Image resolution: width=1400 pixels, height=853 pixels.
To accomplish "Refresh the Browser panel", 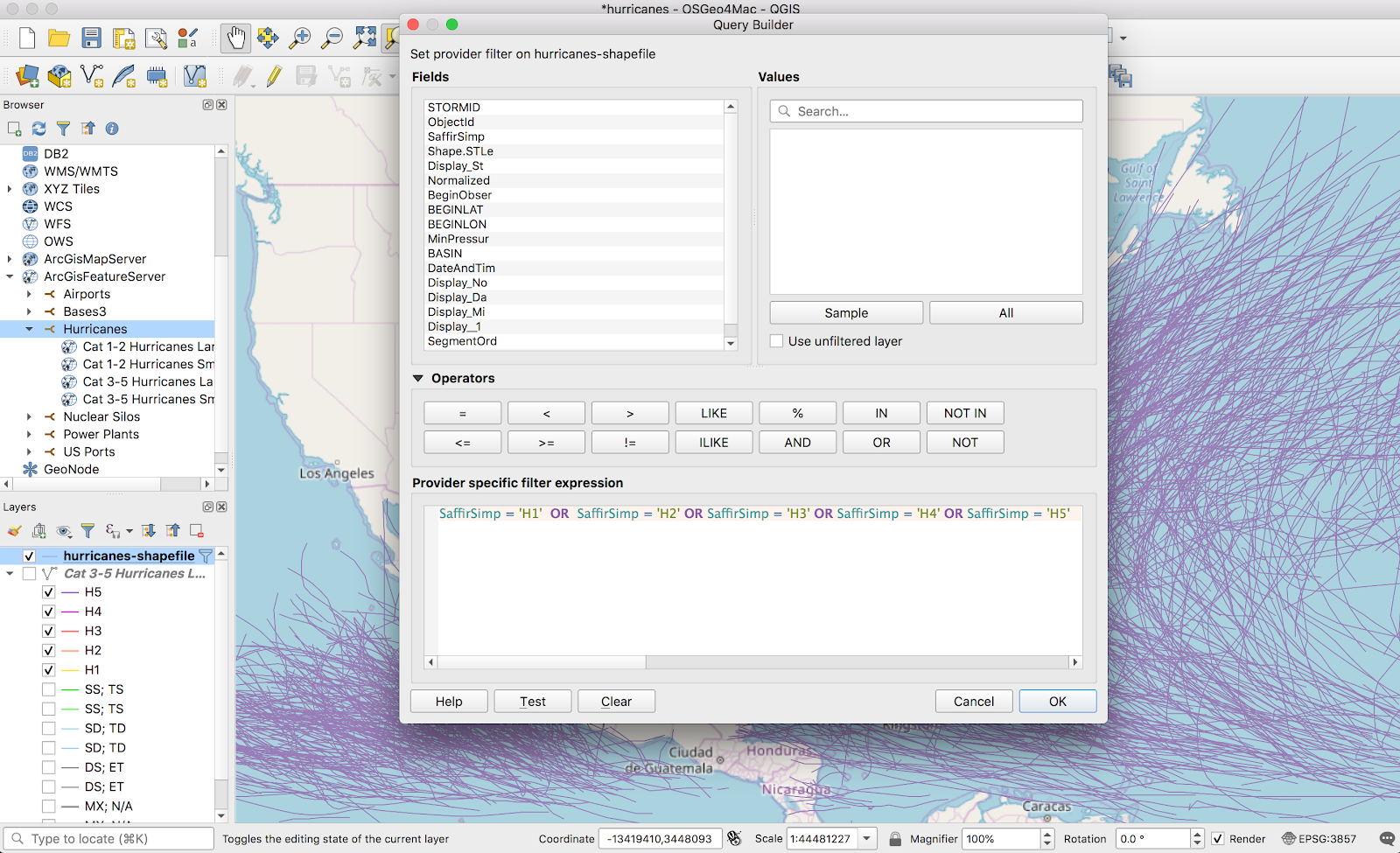I will tap(38, 129).
